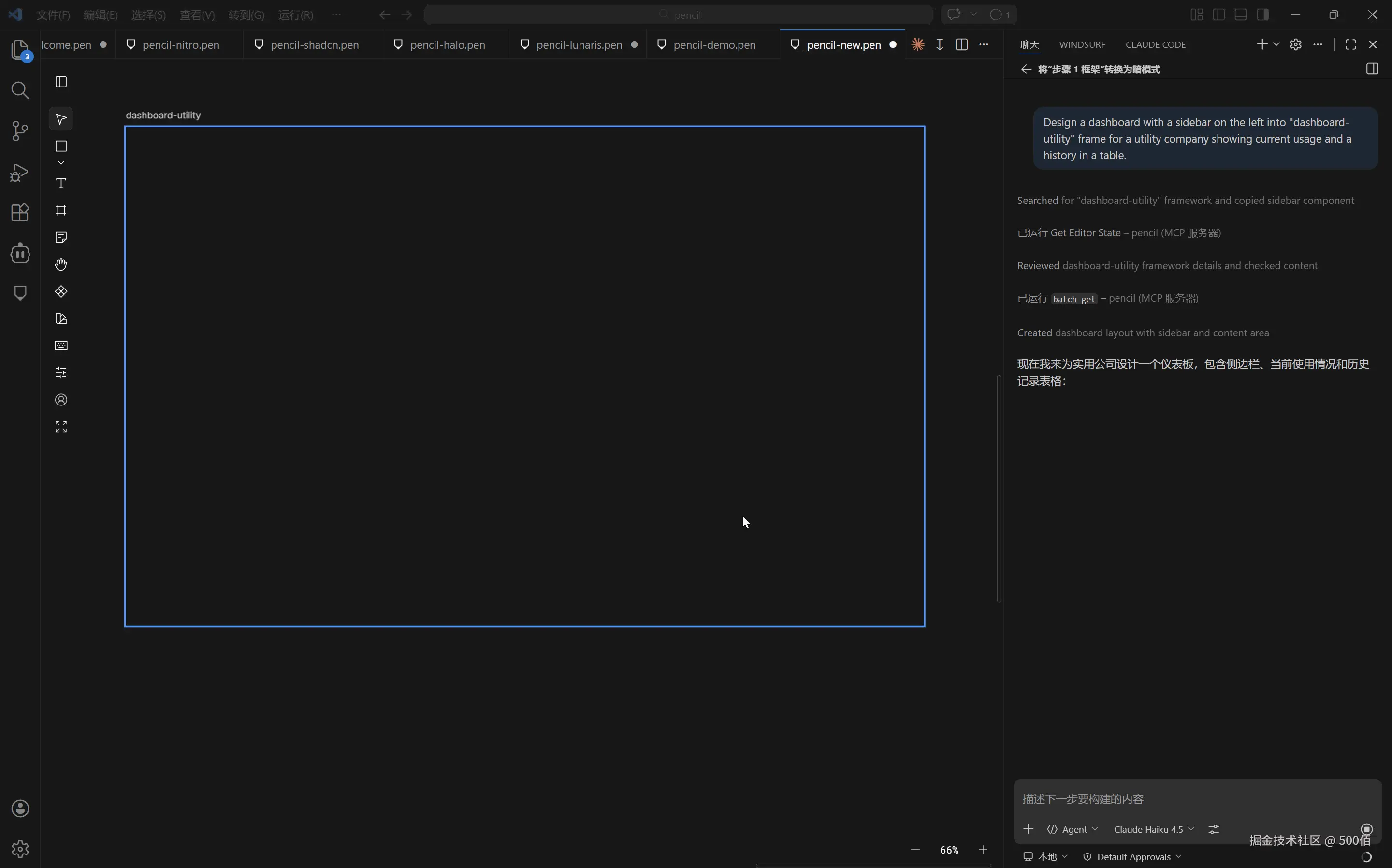Zoom in with the plus control near 66%
The image size is (1392, 868).
[983, 850]
